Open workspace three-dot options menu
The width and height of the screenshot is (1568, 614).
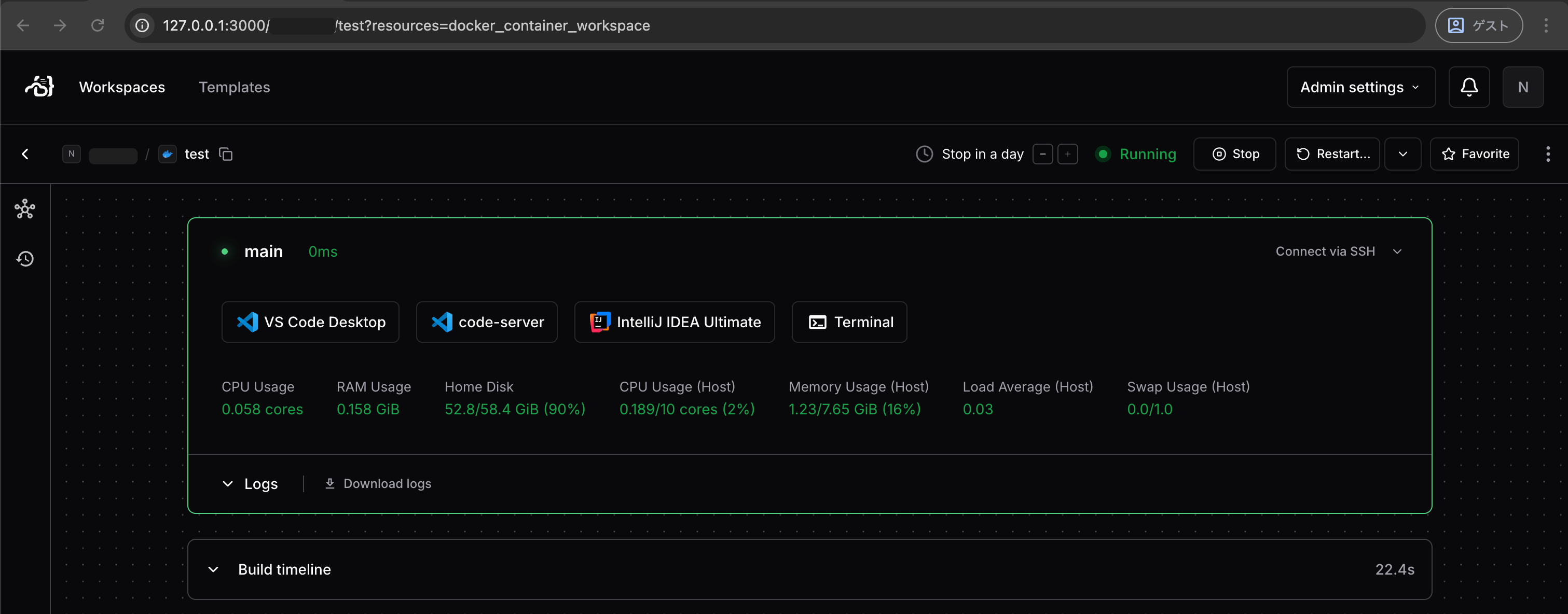pos(1547,154)
